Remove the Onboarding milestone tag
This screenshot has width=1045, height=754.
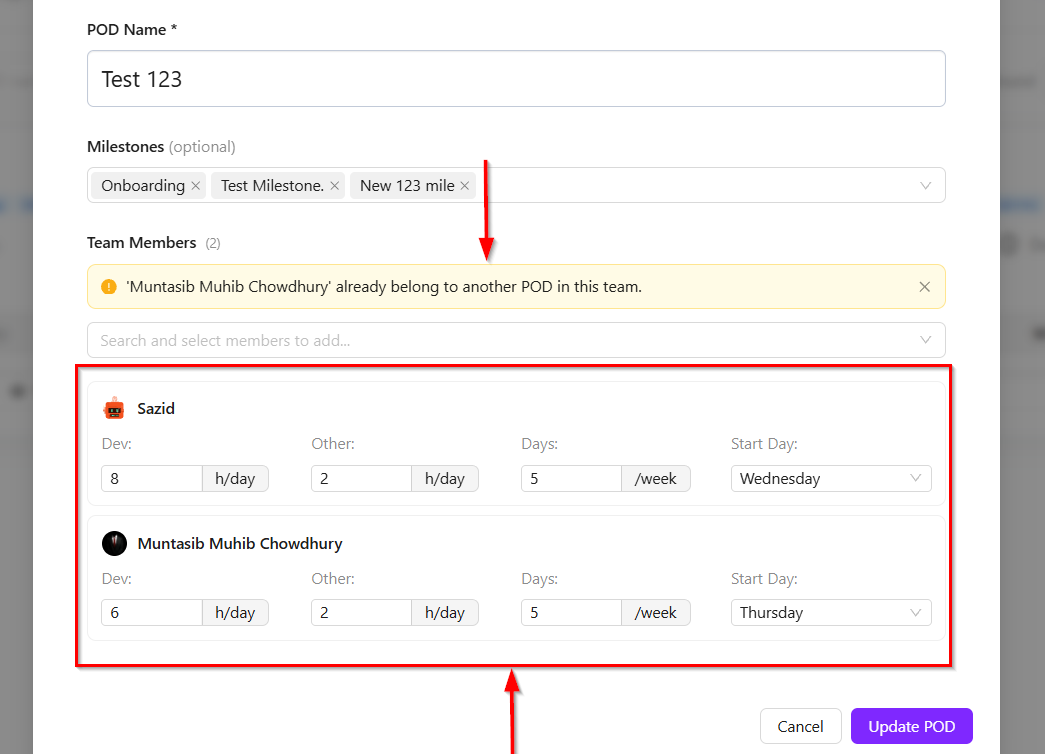tap(196, 186)
